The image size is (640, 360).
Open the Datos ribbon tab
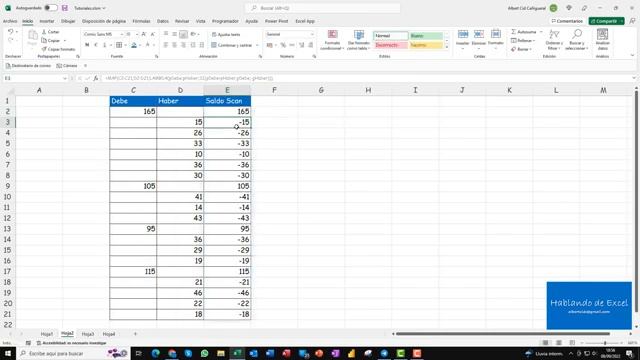(x=163, y=21)
